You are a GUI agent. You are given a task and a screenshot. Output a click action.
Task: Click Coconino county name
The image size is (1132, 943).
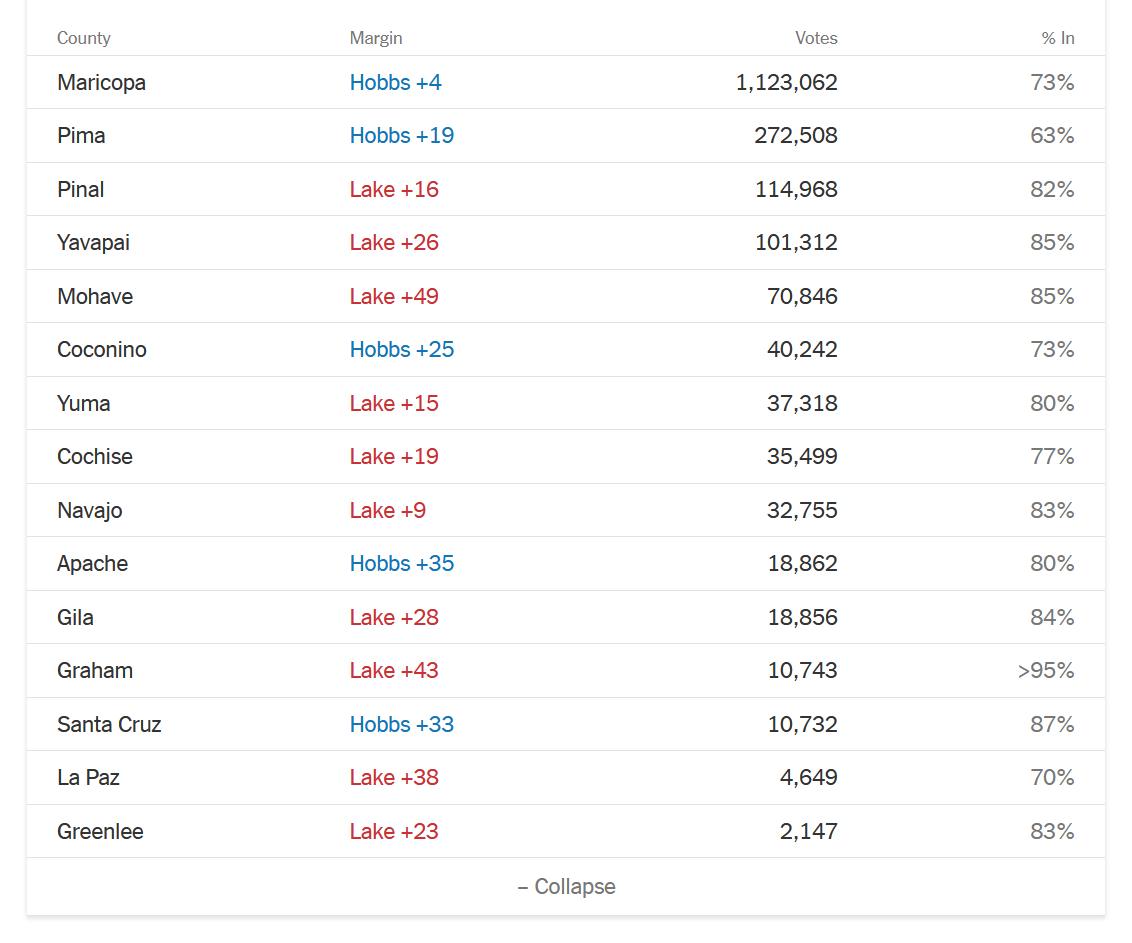pyautogui.click(x=102, y=350)
